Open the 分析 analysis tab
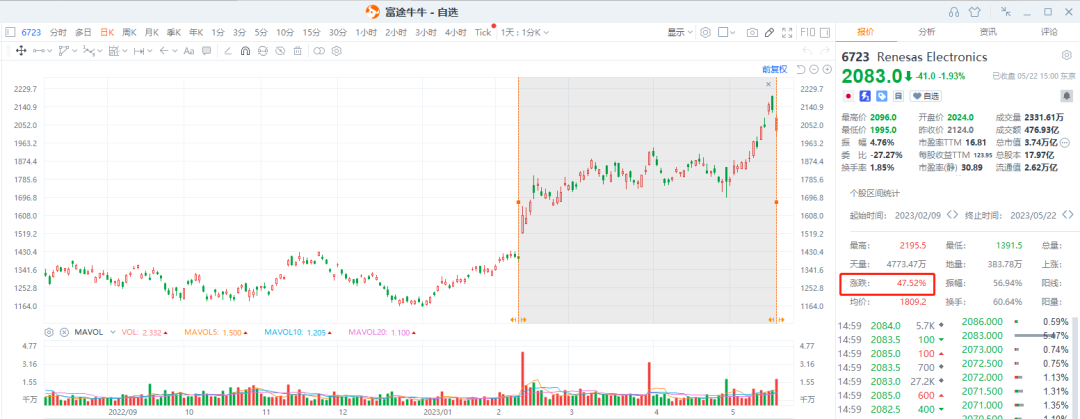1080x419 pixels. (x=926, y=32)
